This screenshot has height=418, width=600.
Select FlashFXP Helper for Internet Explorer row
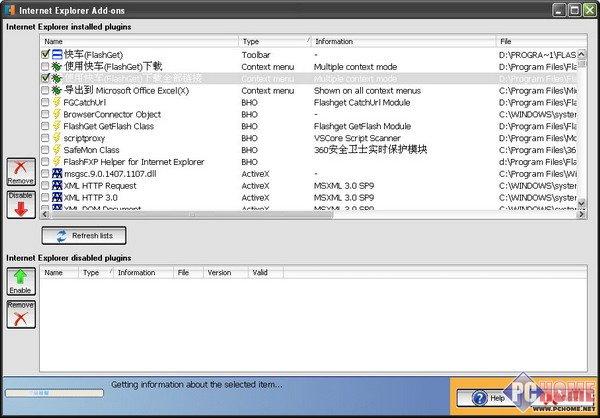point(134,162)
